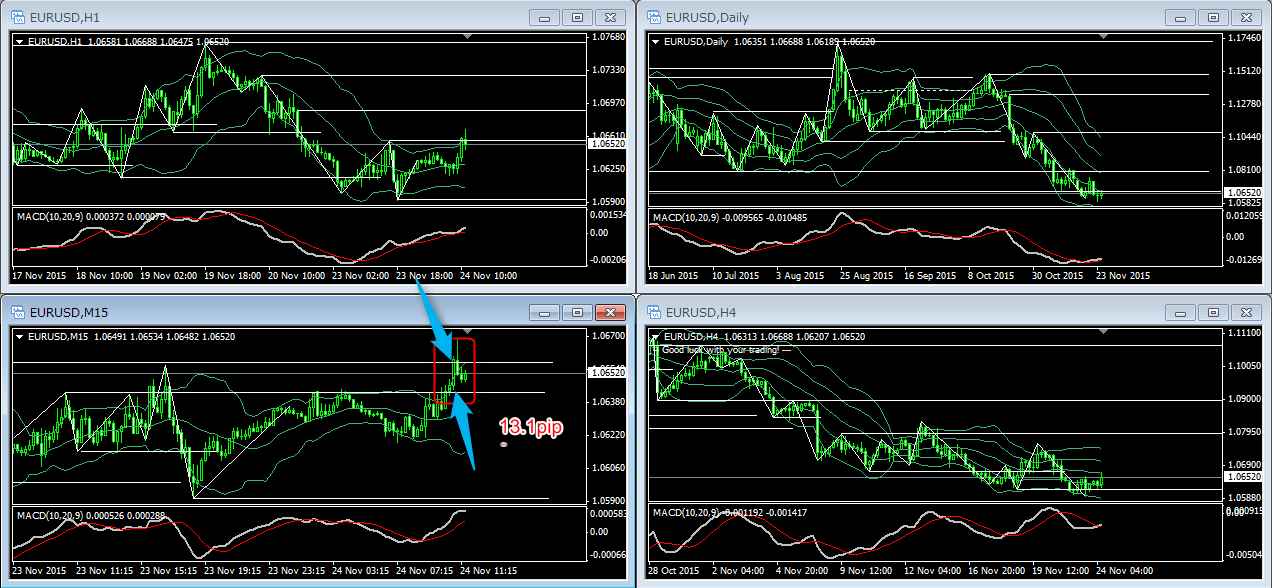
Task: Click the chart shift marker on H4 chart
Action: 1103,331
